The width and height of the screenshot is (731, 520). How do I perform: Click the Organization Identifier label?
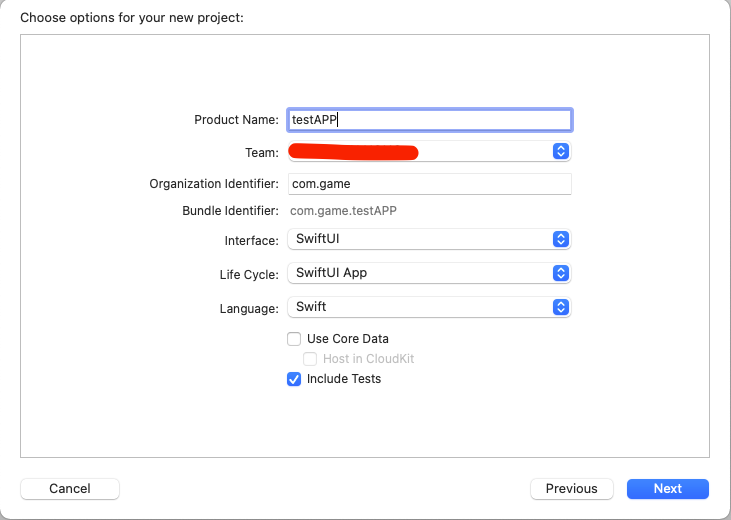(x=214, y=184)
